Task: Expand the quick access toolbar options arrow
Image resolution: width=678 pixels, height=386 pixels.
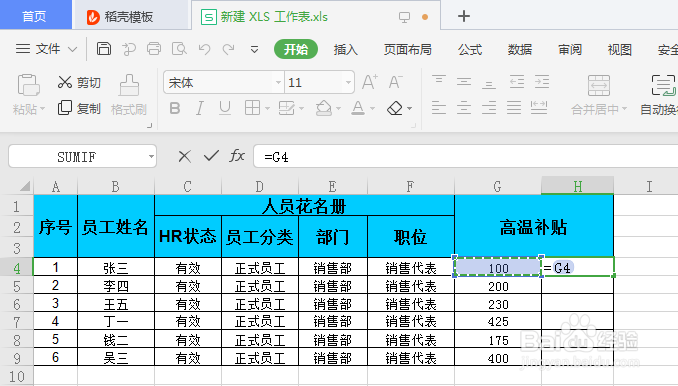Action: pos(255,50)
